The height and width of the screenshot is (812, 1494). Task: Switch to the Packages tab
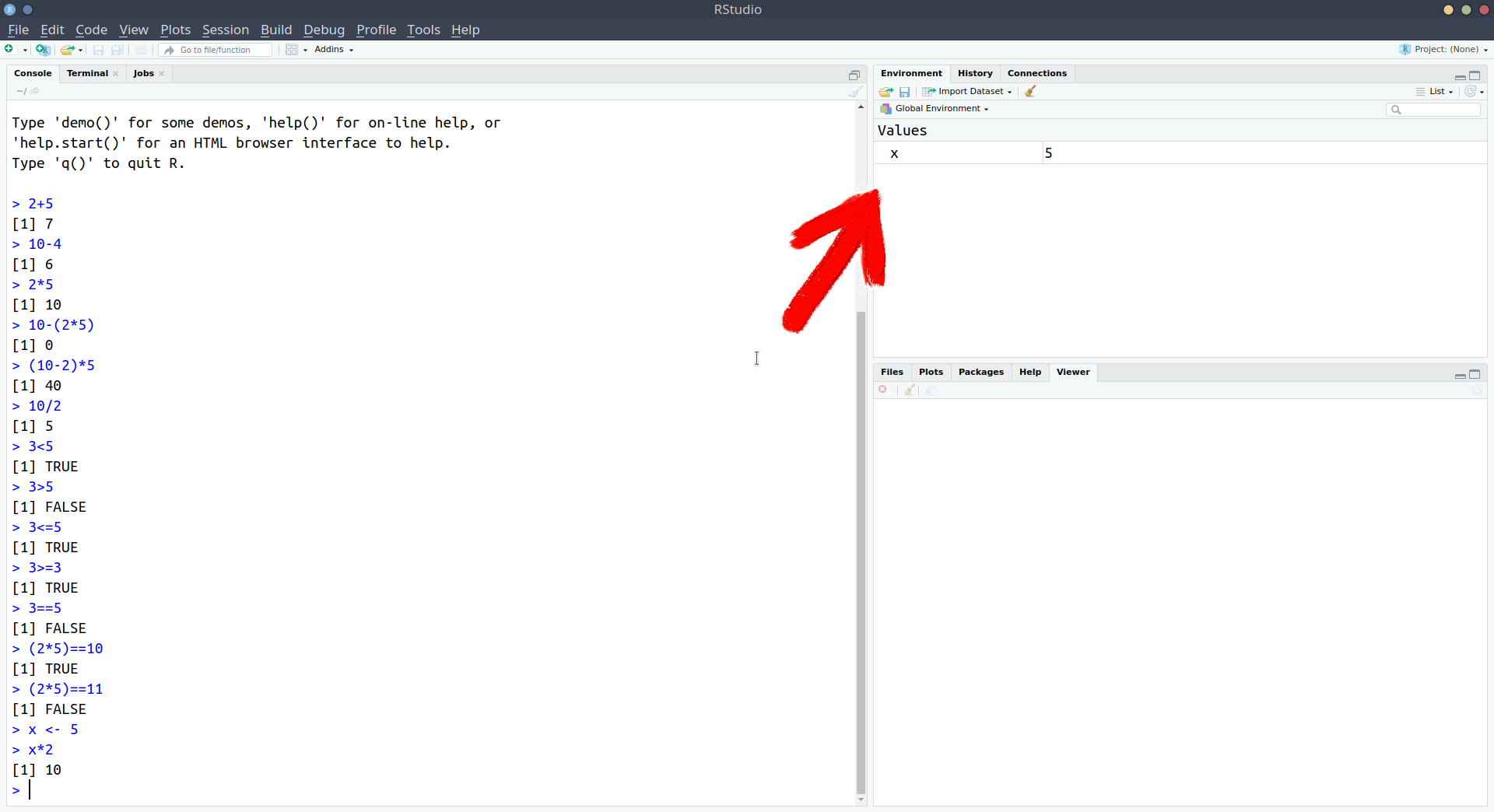(x=980, y=372)
